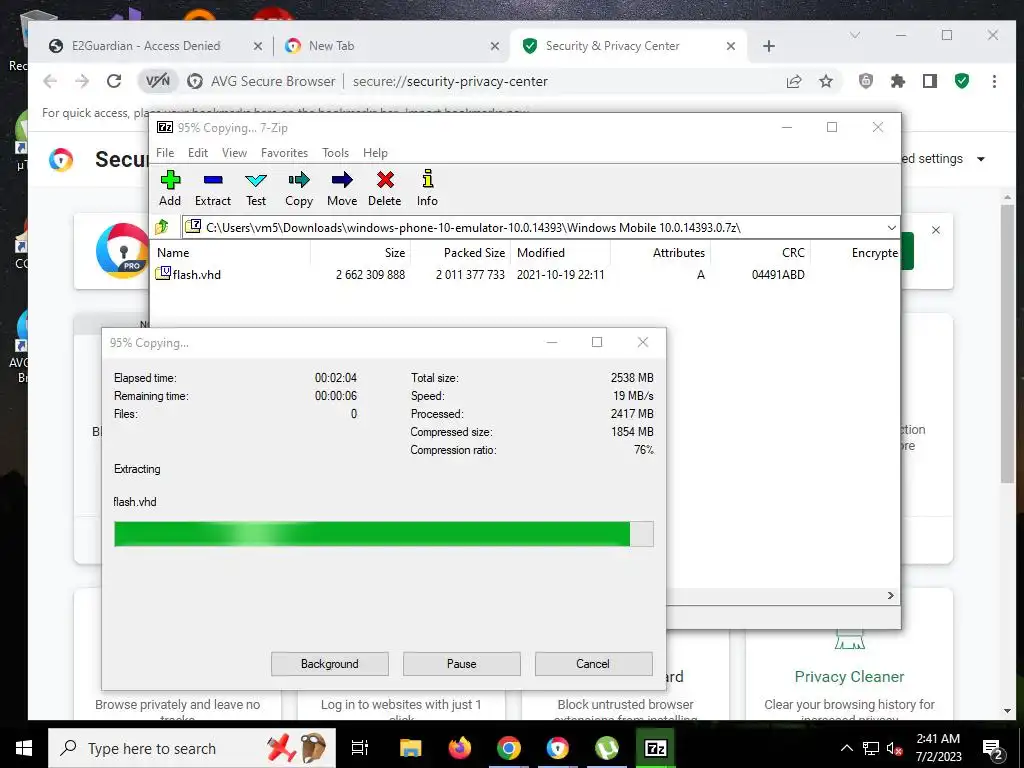
Task: Open a new browser tab
Action: point(769,46)
